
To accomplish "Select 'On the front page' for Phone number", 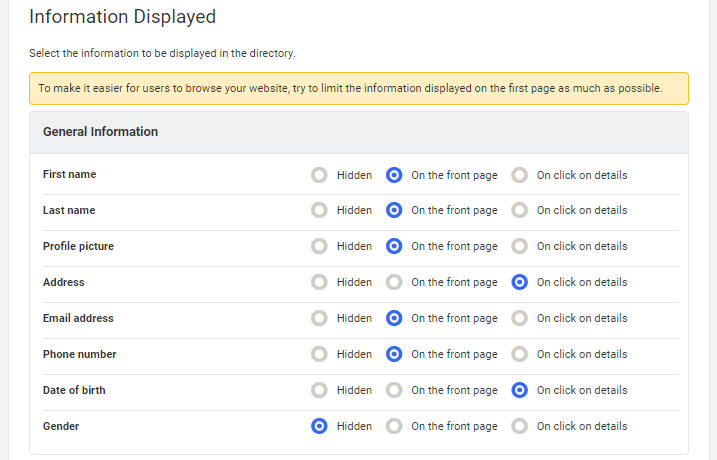I will 394,355.
